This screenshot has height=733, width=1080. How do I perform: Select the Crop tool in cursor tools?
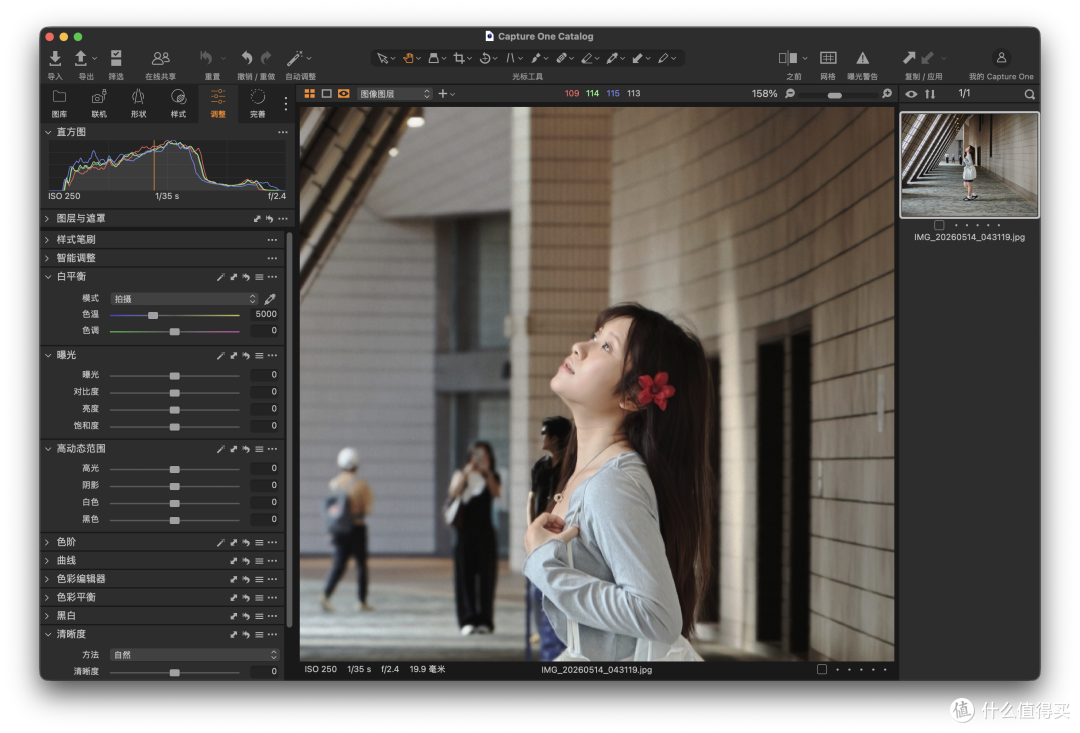pos(459,59)
